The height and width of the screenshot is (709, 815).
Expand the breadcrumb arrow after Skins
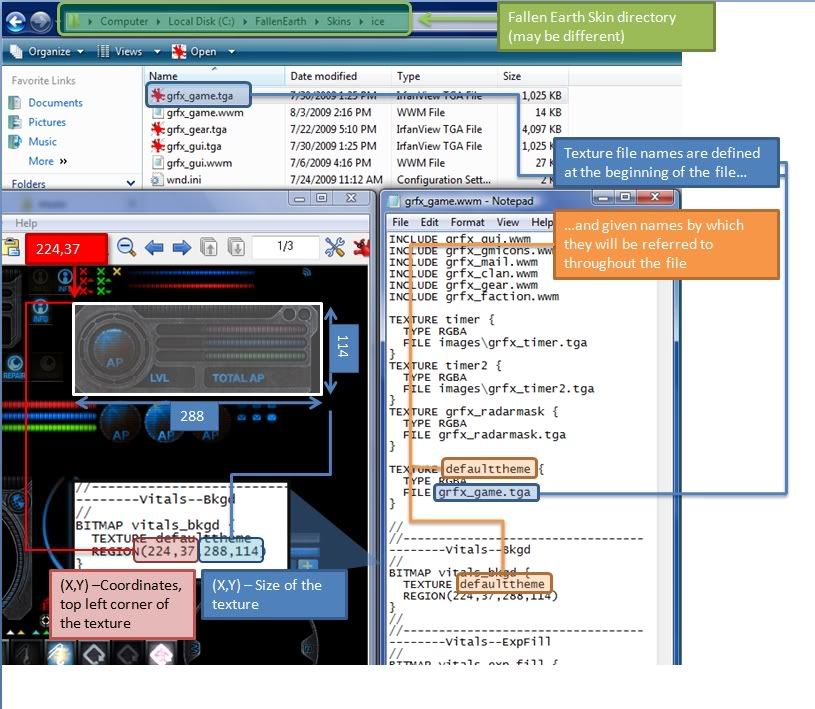[361, 21]
